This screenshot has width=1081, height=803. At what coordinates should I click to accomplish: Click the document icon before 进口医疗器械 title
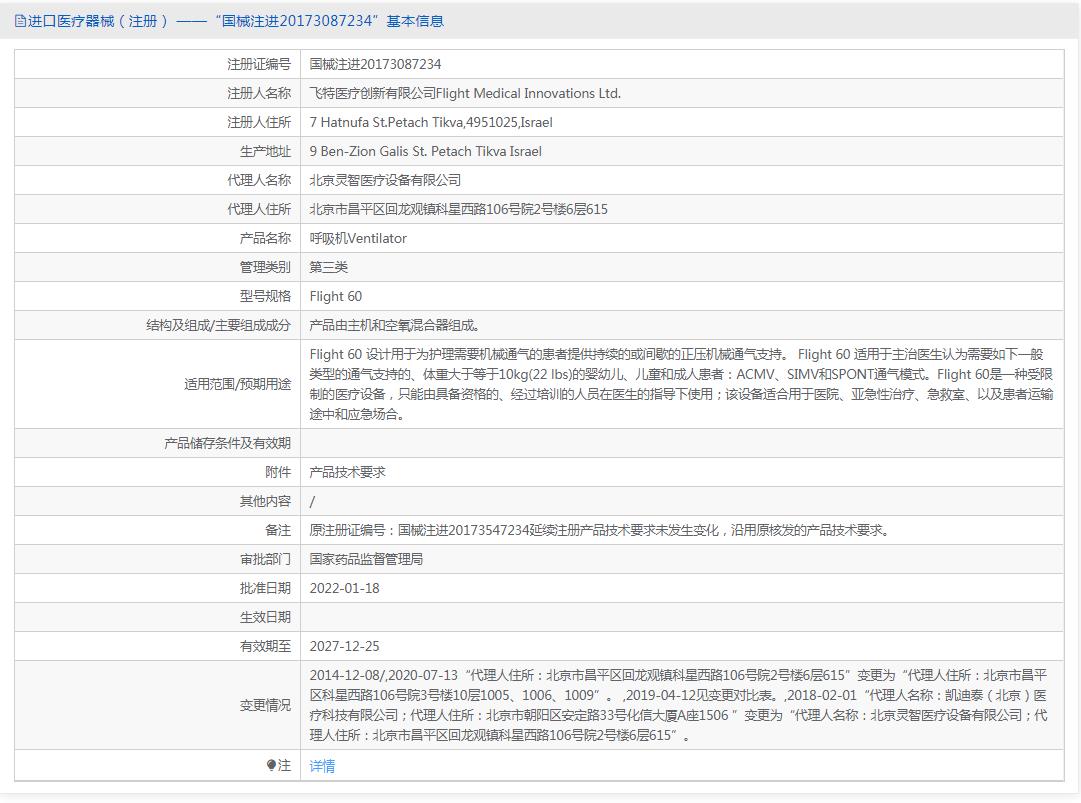point(20,21)
